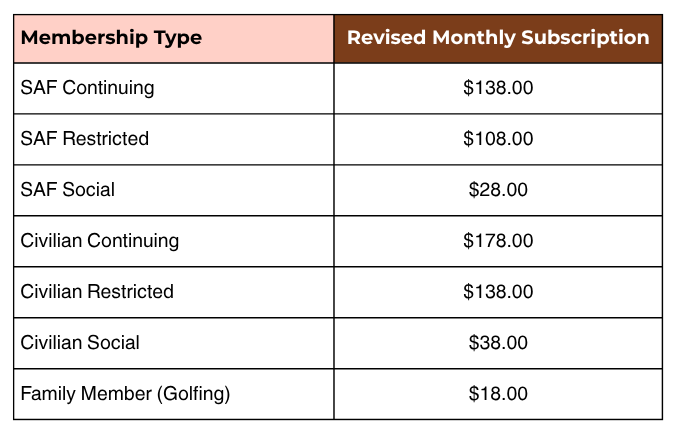The image size is (675, 434).
Task: Click the word Revised in header
Action: (387, 37)
